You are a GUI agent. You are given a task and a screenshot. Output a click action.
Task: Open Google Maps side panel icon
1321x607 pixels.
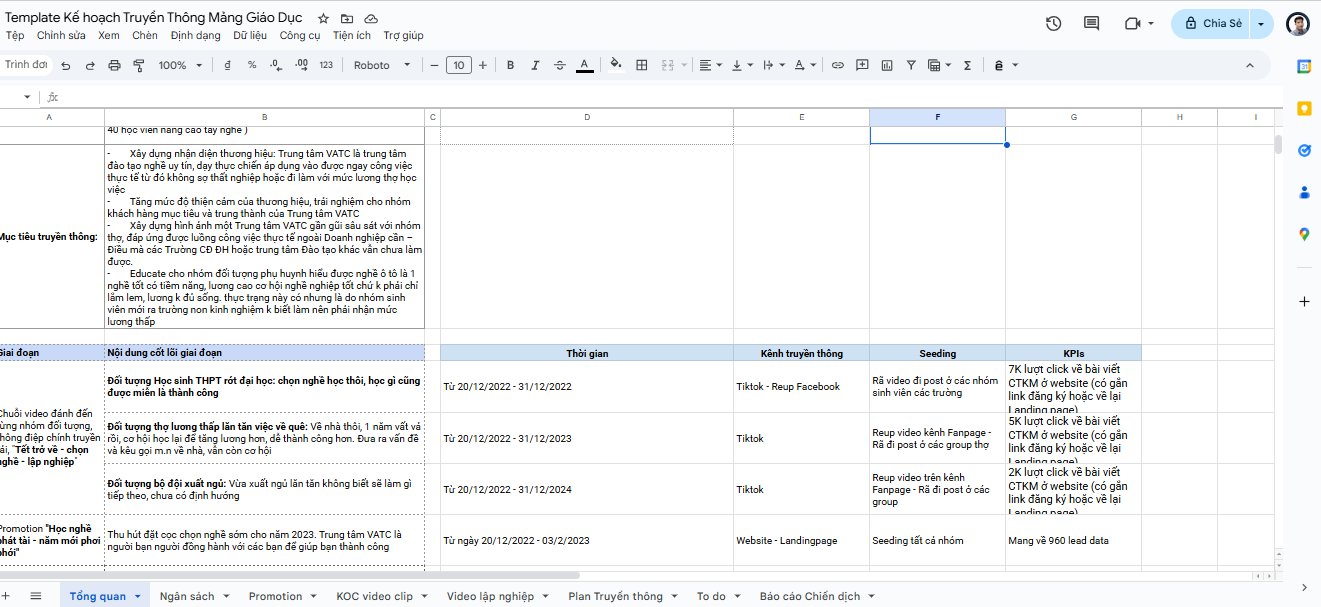point(1304,234)
